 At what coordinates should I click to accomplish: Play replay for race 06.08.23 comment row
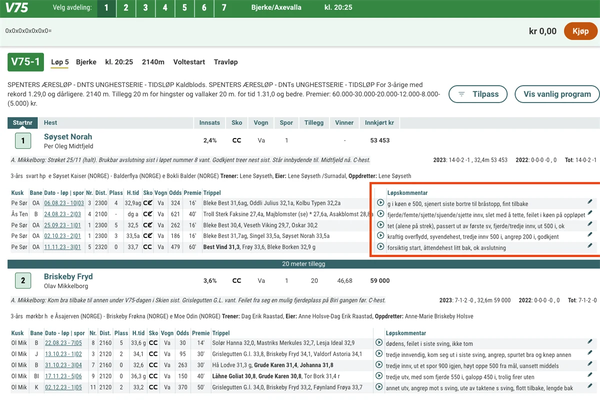pos(380,202)
